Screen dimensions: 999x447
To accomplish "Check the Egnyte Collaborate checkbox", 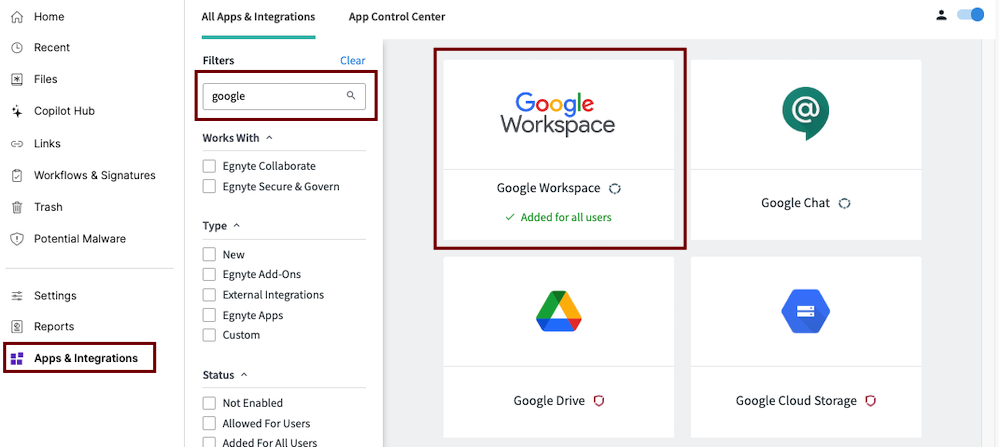I will [x=209, y=166].
